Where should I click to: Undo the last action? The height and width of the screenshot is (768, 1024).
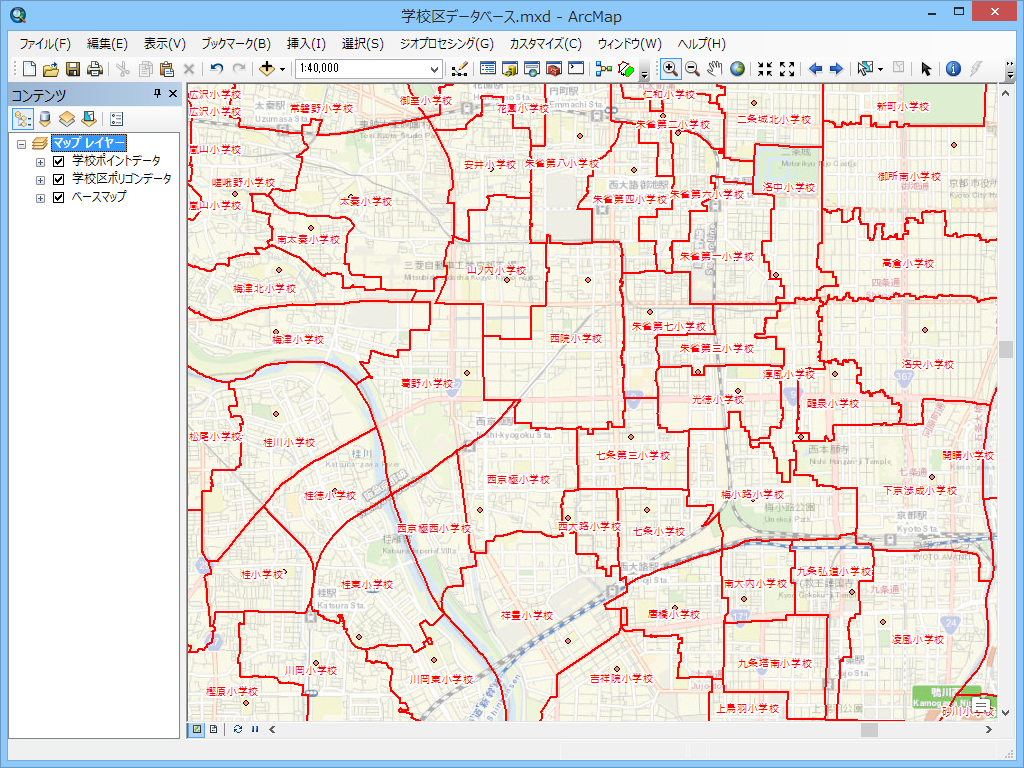(x=217, y=69)
